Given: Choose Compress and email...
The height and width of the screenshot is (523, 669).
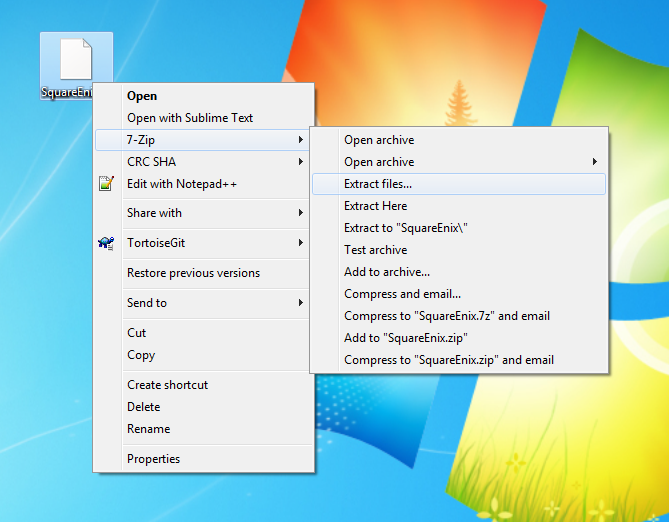Looking at the screenshot, I should click(459, 293).
